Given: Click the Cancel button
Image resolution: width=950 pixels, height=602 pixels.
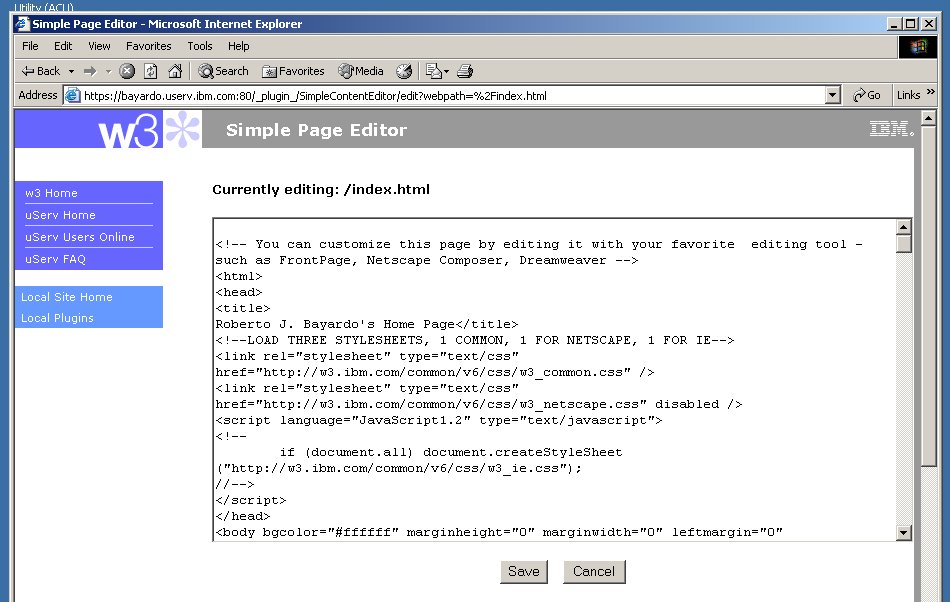Looking at the screenshot, I should point(594,572).
